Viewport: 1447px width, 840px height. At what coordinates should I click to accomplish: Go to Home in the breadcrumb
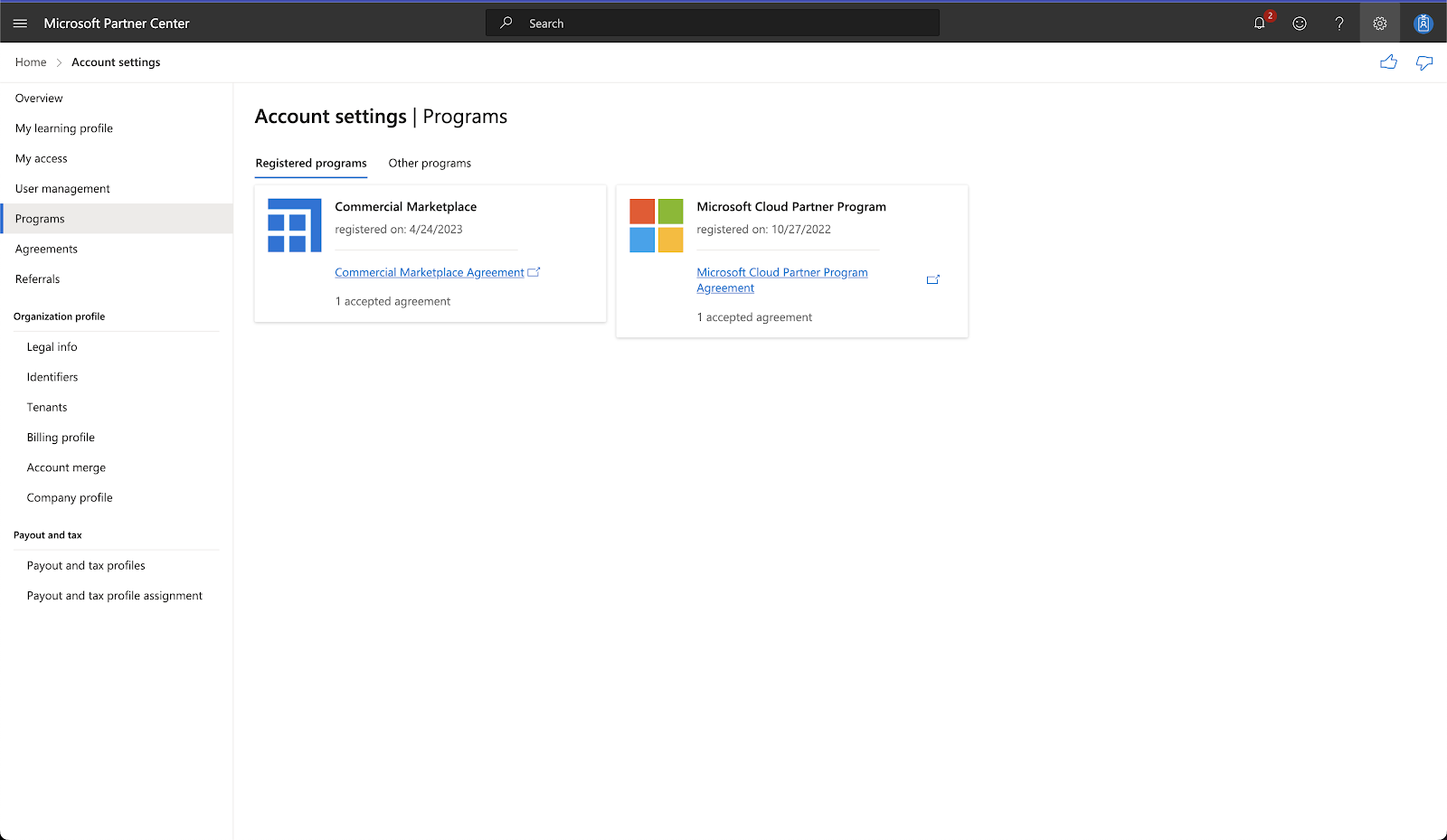coord(31,62)
